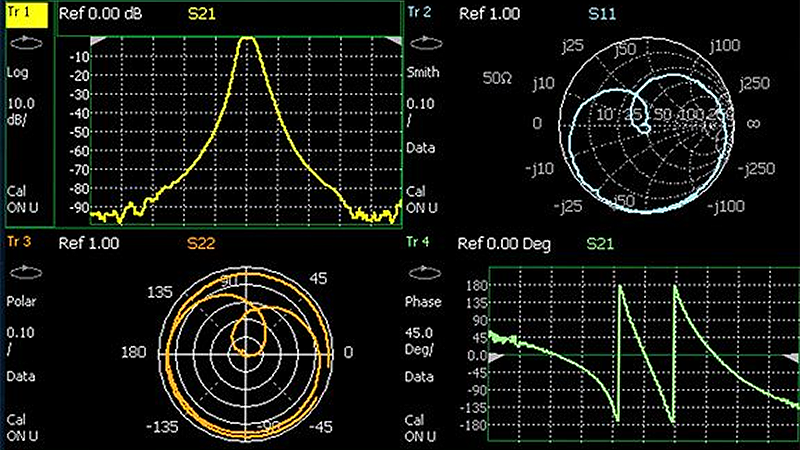
Task: Activate the Tr 3 trace tab
Action: pos(20,242)
